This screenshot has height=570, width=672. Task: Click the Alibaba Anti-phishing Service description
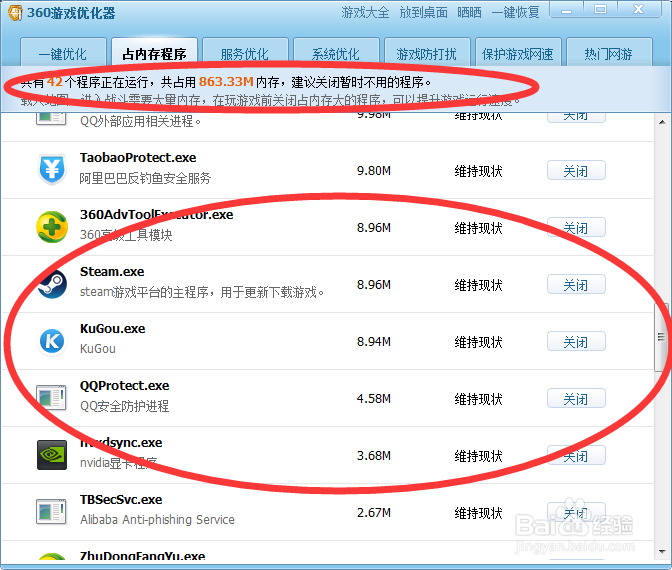pos(157,519)
